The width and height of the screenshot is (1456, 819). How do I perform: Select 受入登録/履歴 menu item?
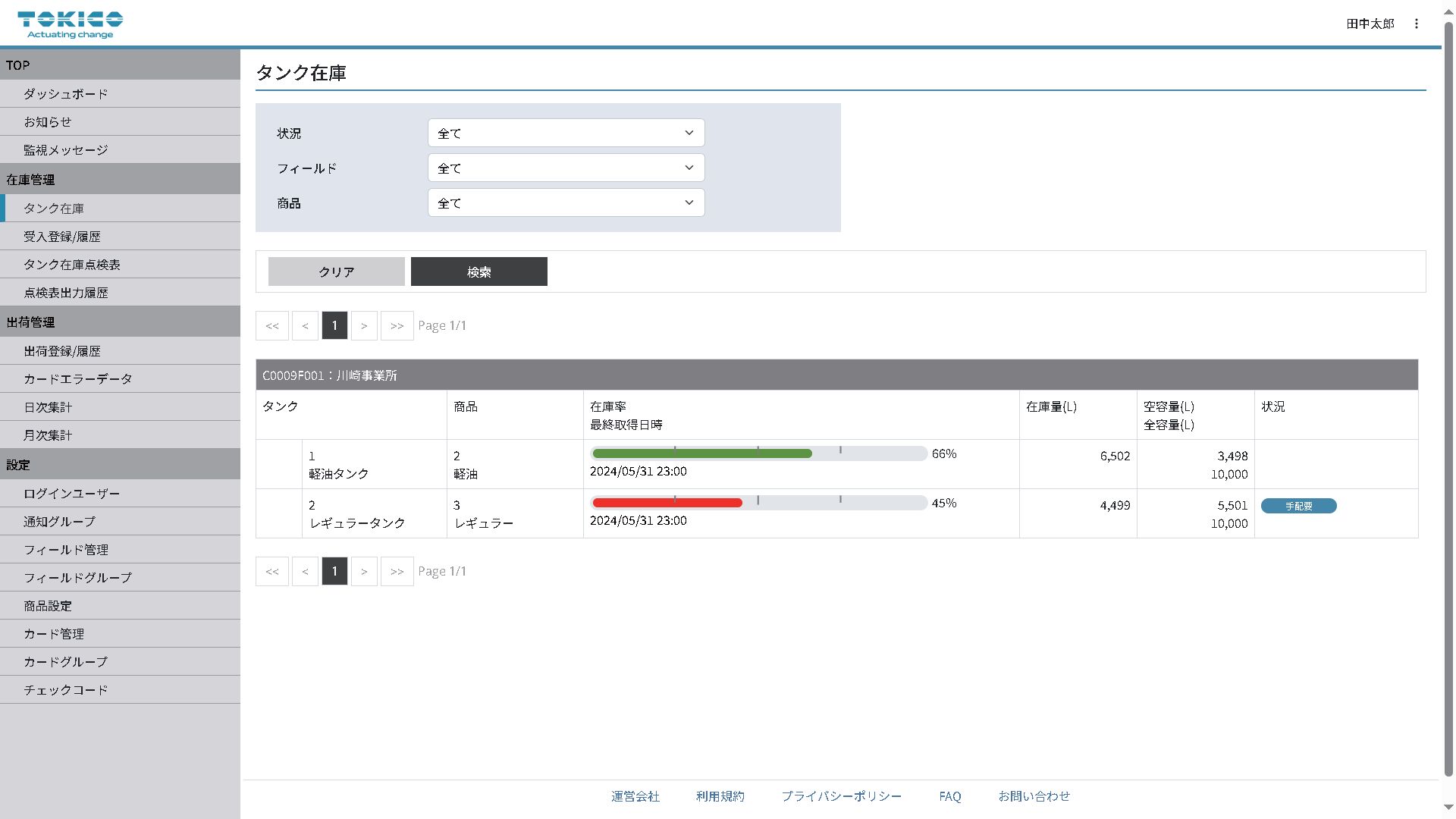click(x=62, y=237)
